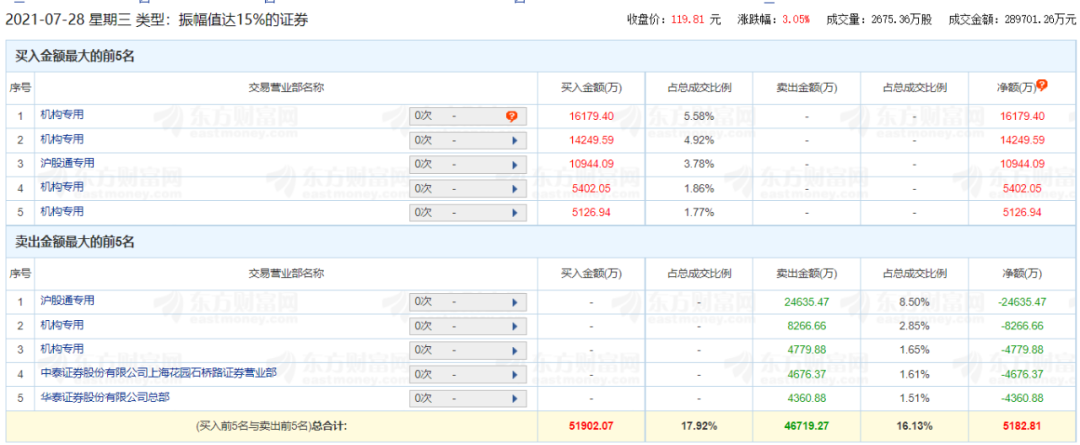
Task: Select the 卖出金额最大的前5名 section header
Action: (75, 242)
